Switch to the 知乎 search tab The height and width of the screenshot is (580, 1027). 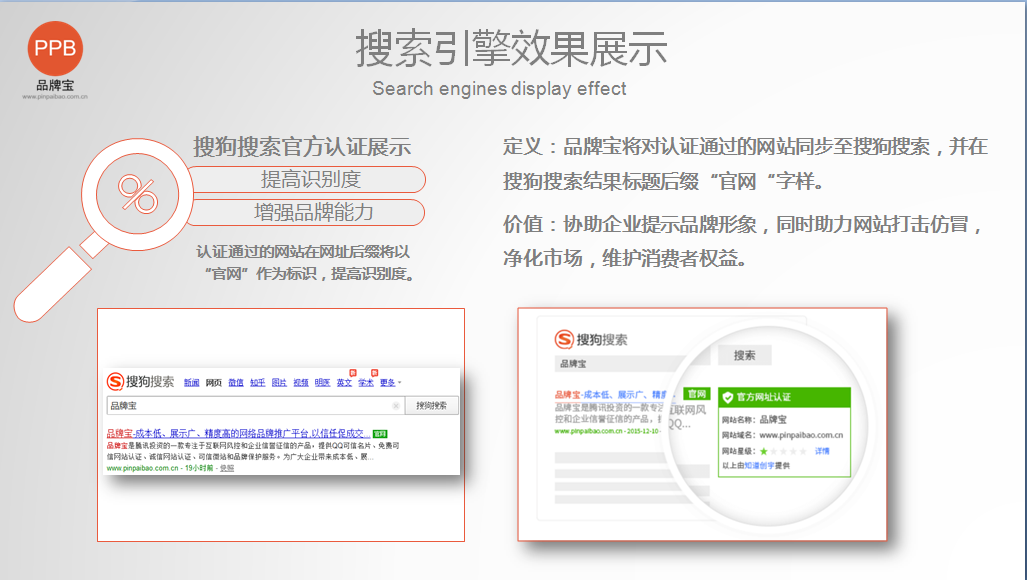(x=257, y=383)
